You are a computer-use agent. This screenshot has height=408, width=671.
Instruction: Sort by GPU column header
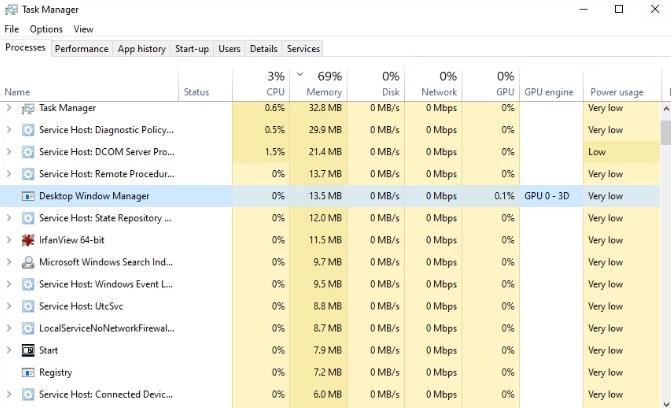(491, 84)
